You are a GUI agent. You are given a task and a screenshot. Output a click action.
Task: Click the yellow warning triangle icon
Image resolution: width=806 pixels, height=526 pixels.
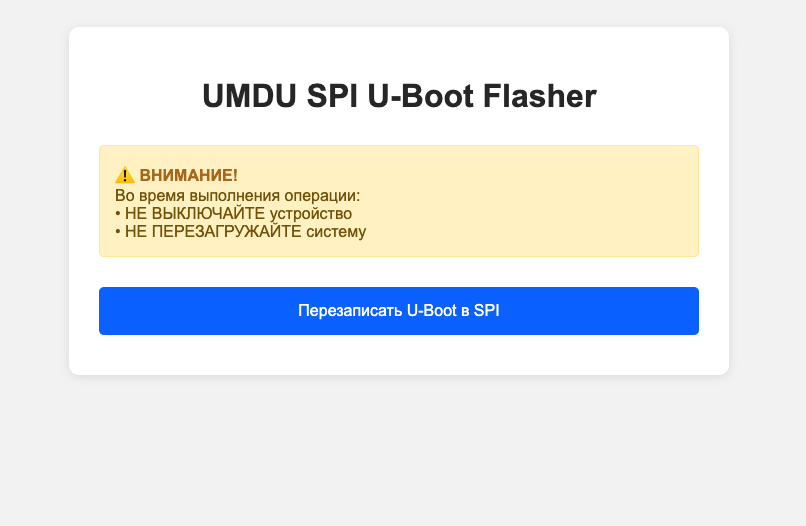coord(125,176)
